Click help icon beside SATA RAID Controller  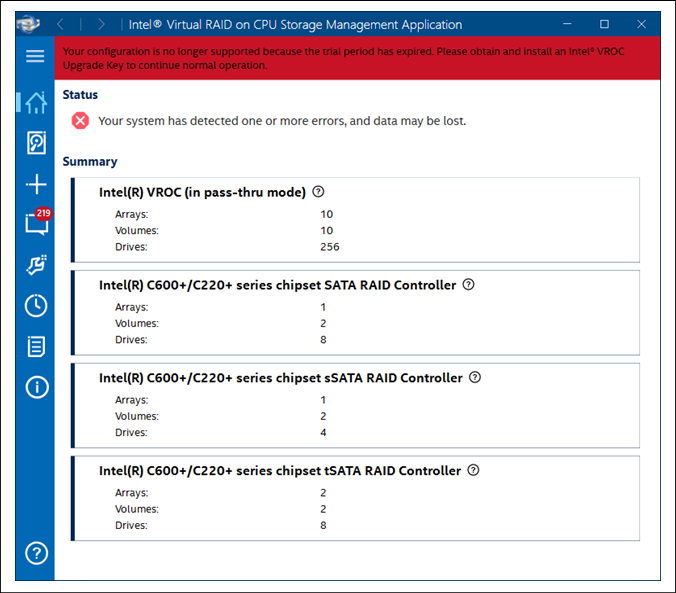[469, 285]
